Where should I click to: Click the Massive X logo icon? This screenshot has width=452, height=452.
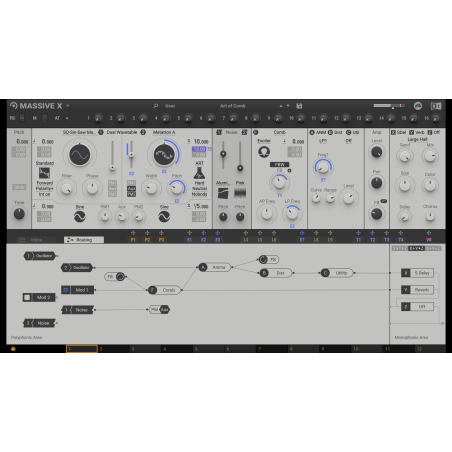coord(13,106)
